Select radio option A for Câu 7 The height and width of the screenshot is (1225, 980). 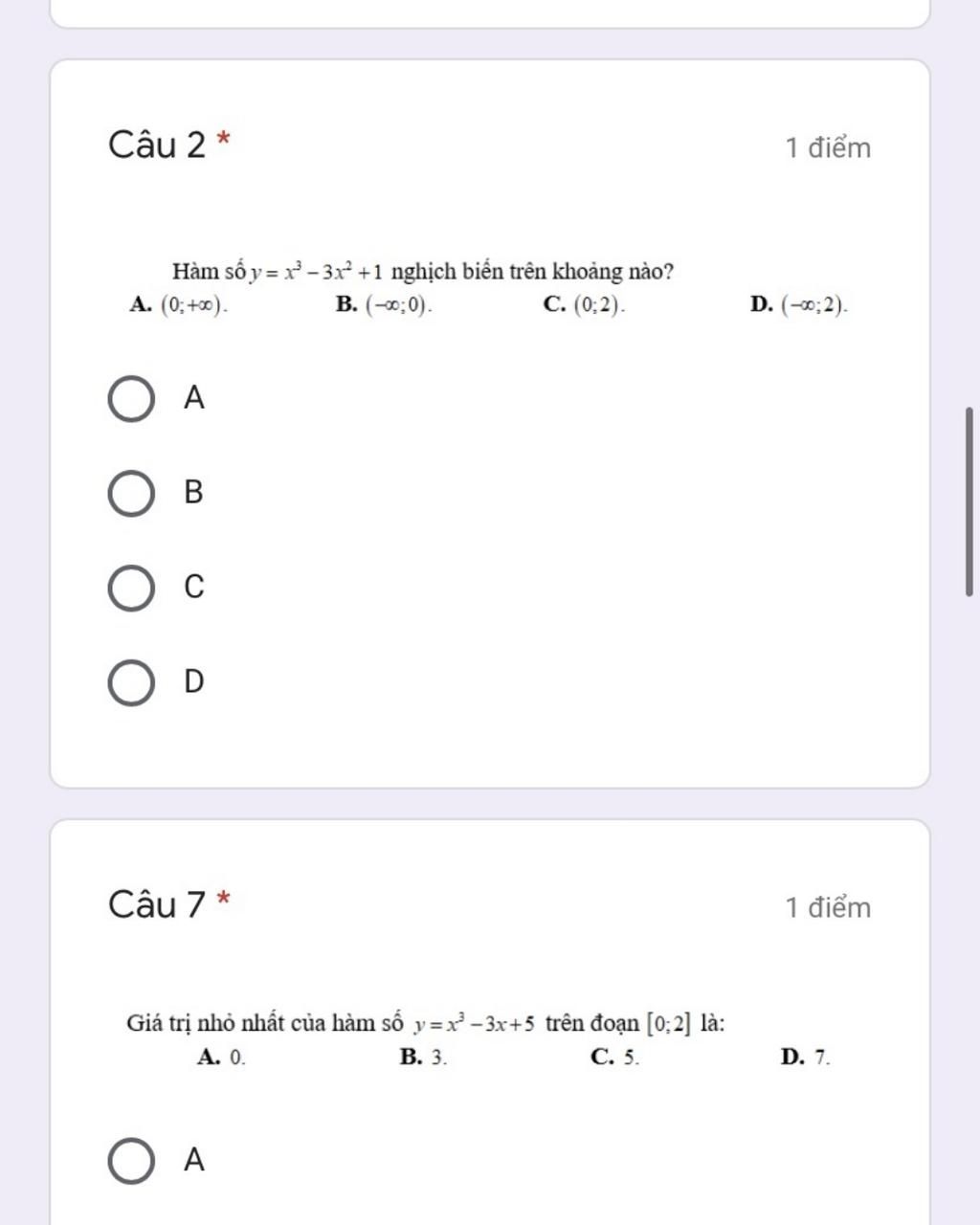click(130, 1161)
